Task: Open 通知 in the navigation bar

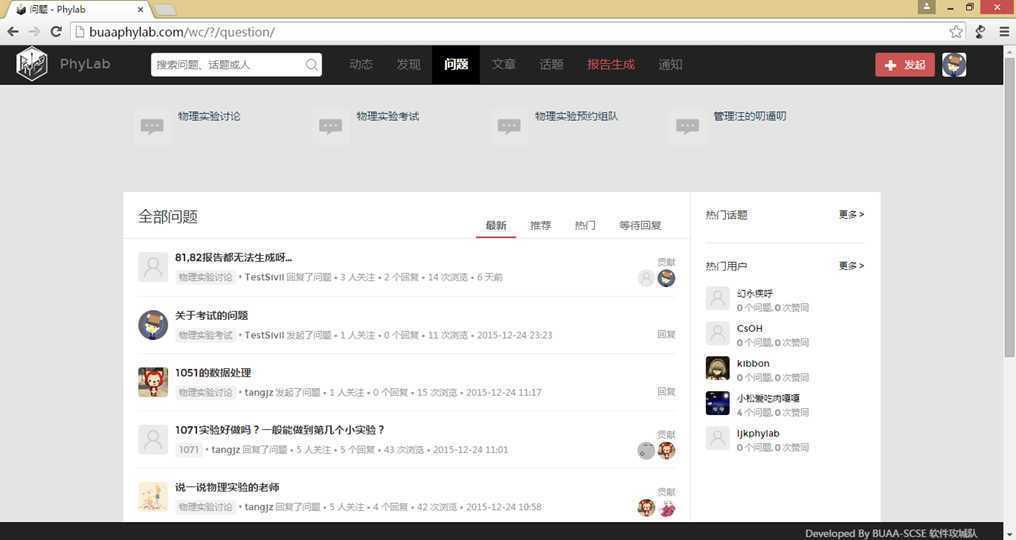Action: pos(671,64)
